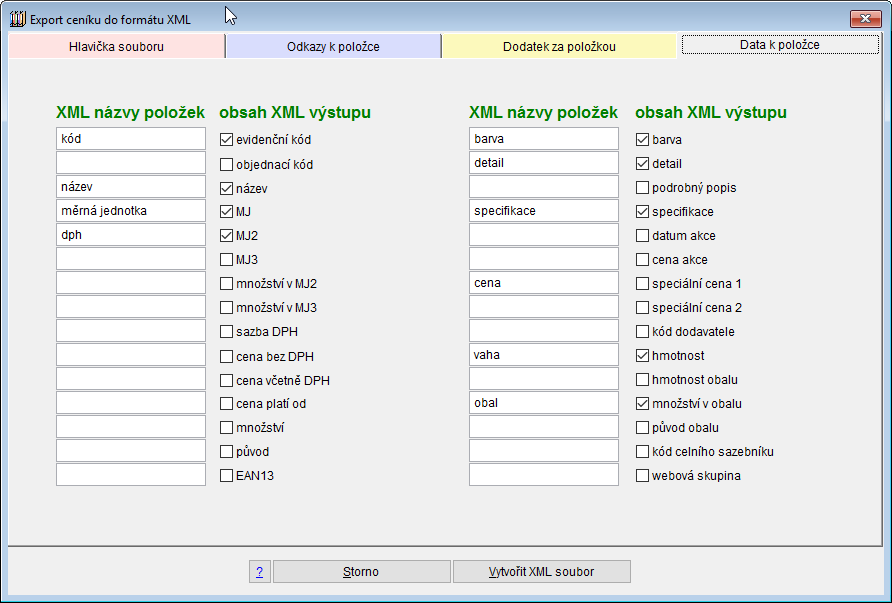Image resolution: width=892 pixels, height=603 pixels.
Task: Tick the sazba DPH checkbox
Action: coord(227,332)
